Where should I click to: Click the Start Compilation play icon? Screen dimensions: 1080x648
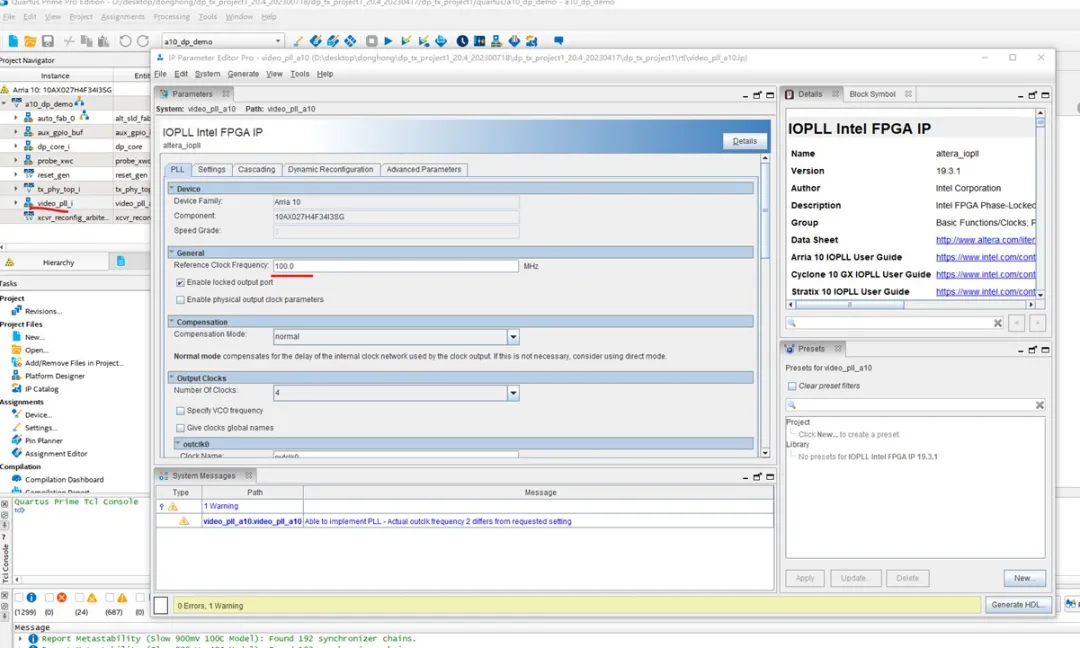pos(388,41)
